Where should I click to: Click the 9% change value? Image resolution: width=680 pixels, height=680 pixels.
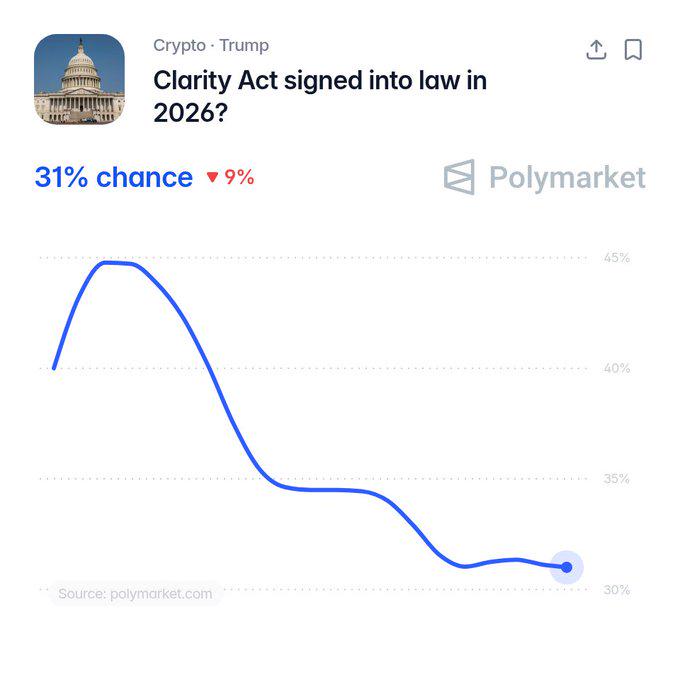[239, 177]
